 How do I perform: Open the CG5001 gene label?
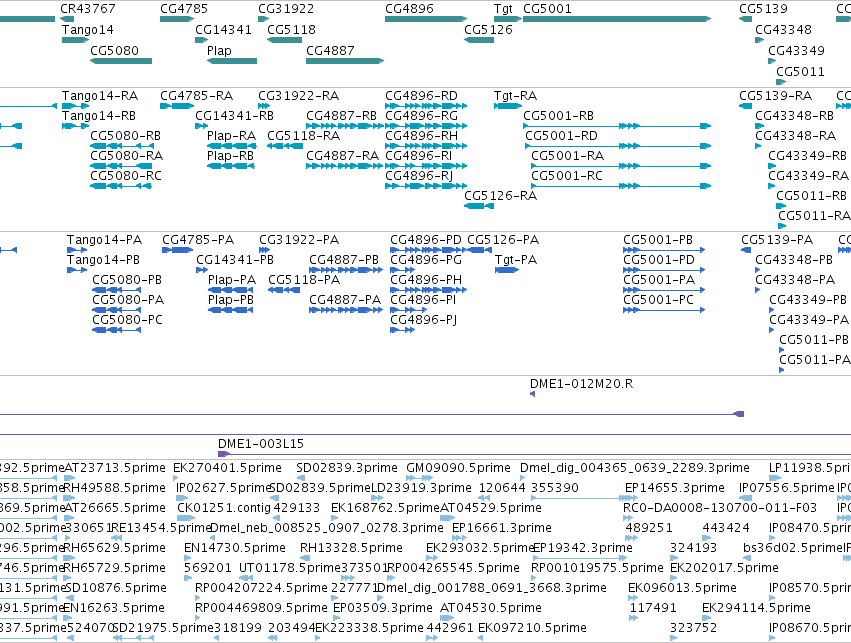pos(547,9)
